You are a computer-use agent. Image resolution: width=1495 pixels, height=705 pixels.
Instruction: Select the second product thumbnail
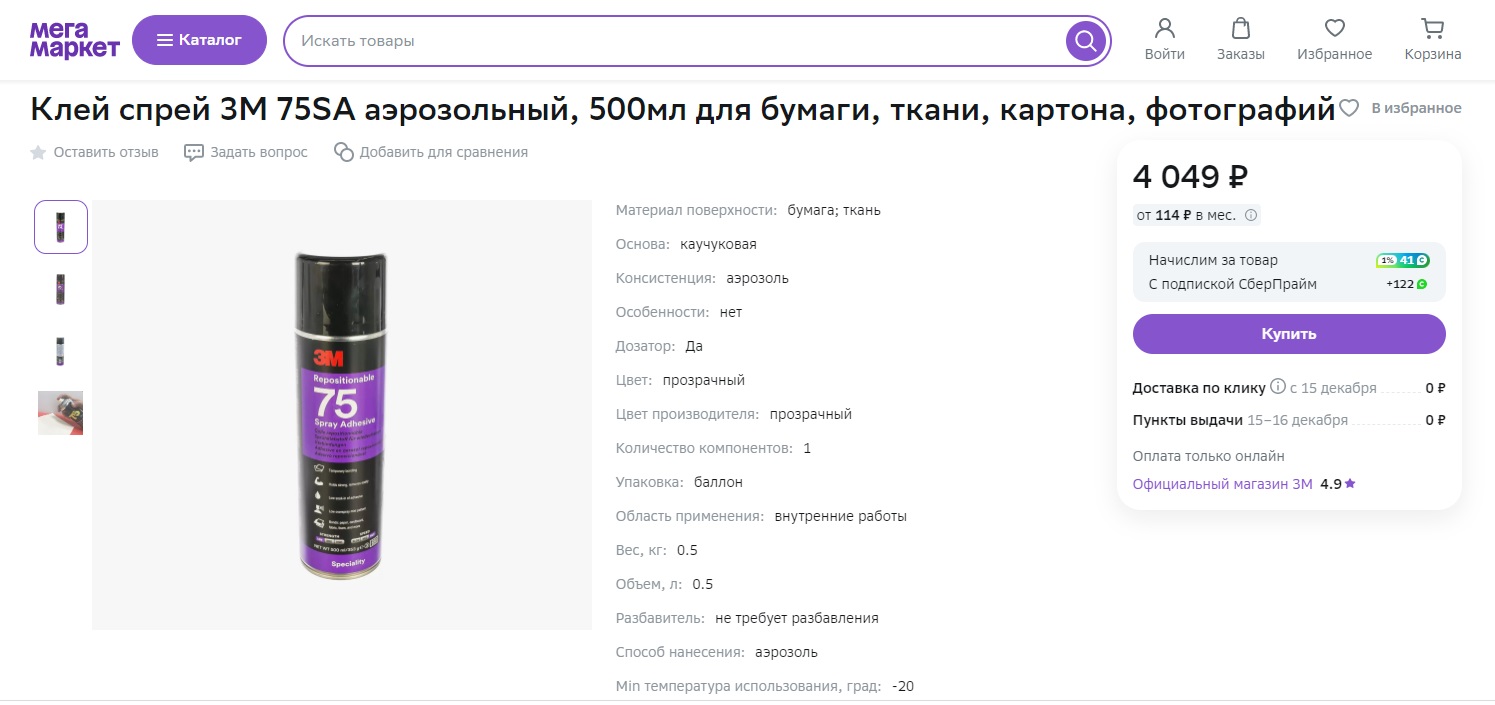(x=61, y=289)
